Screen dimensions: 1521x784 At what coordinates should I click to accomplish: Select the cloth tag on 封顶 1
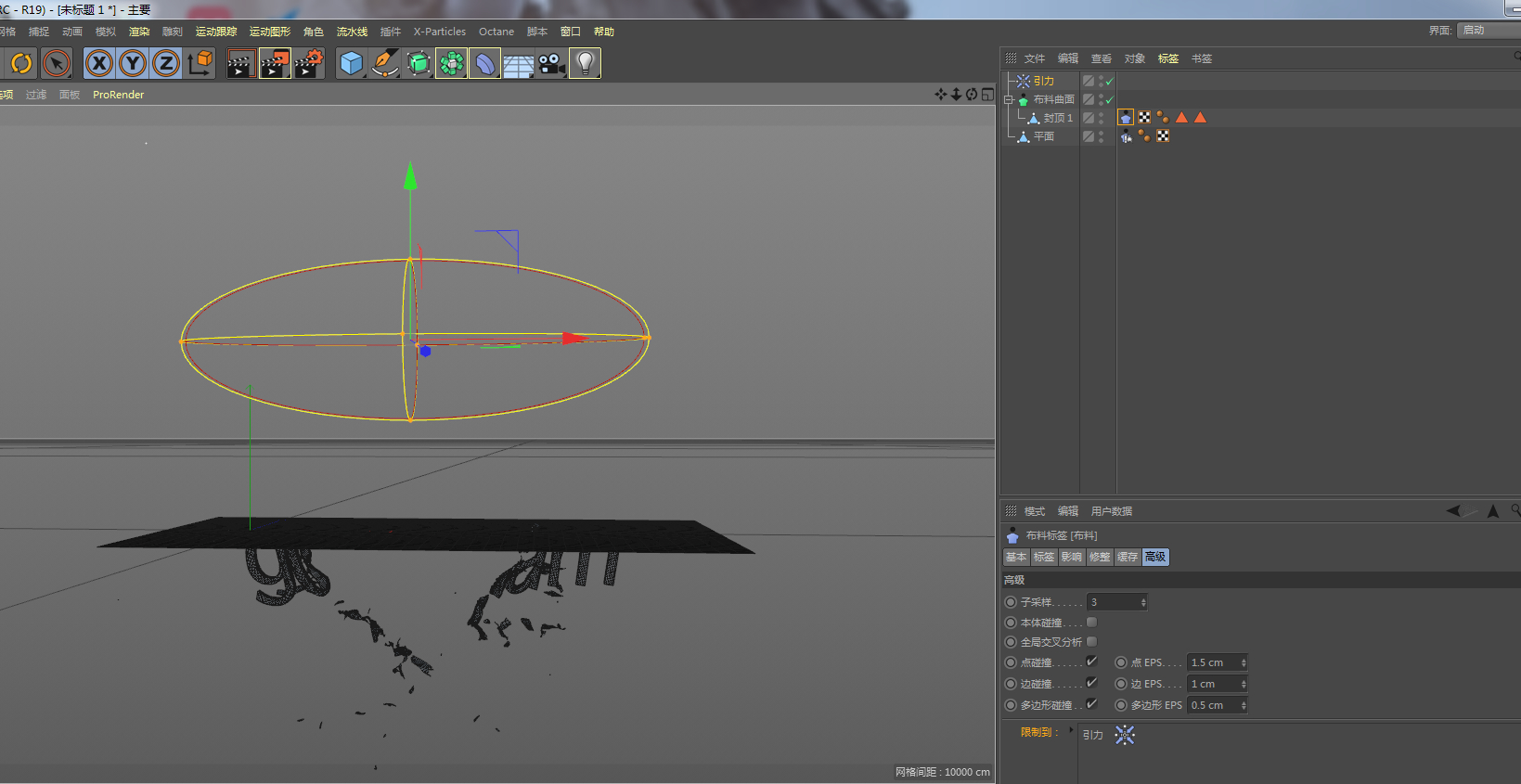tap(1126, 118)
